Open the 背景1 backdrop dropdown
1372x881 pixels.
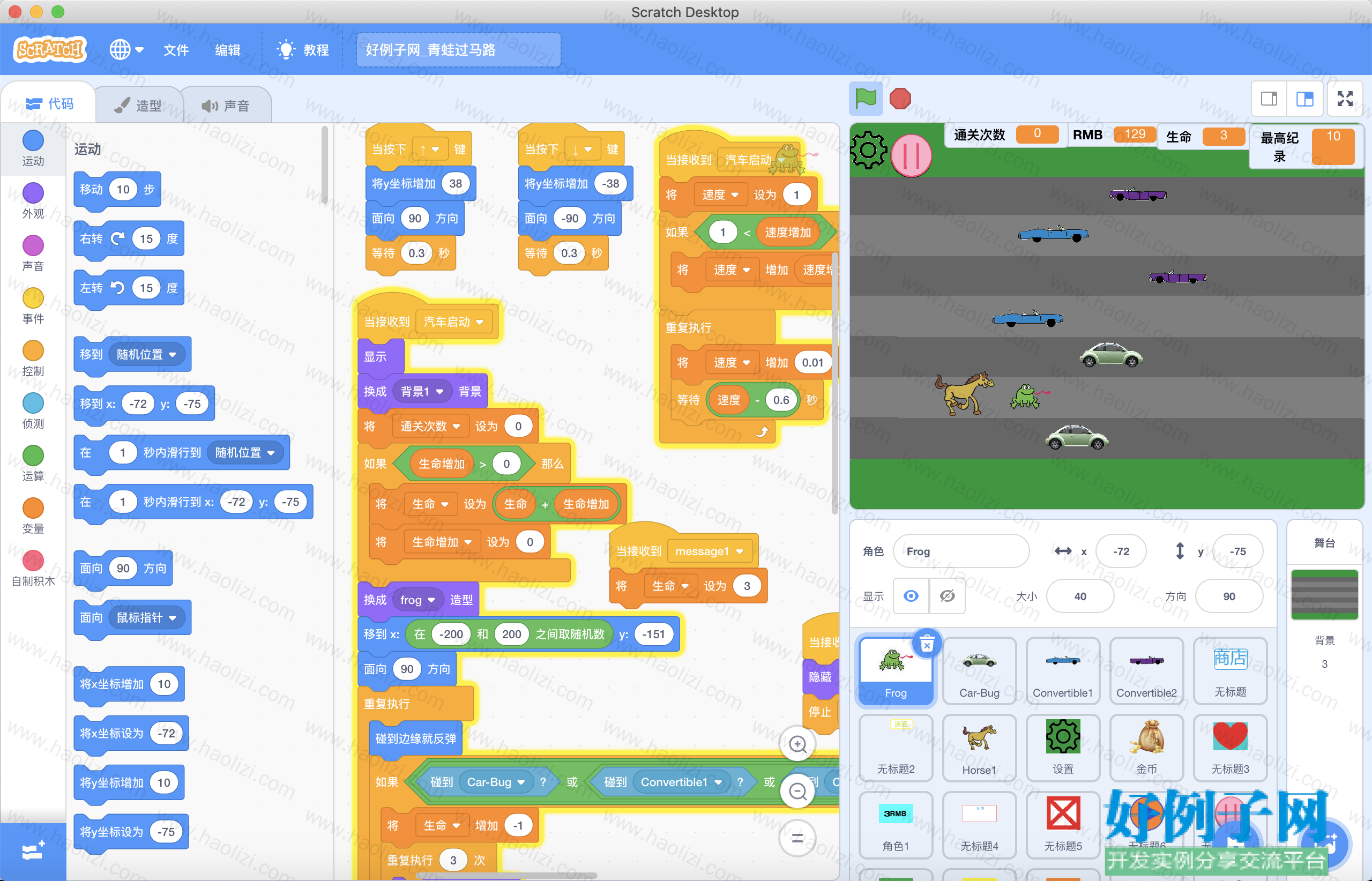[x=422, y=391]
